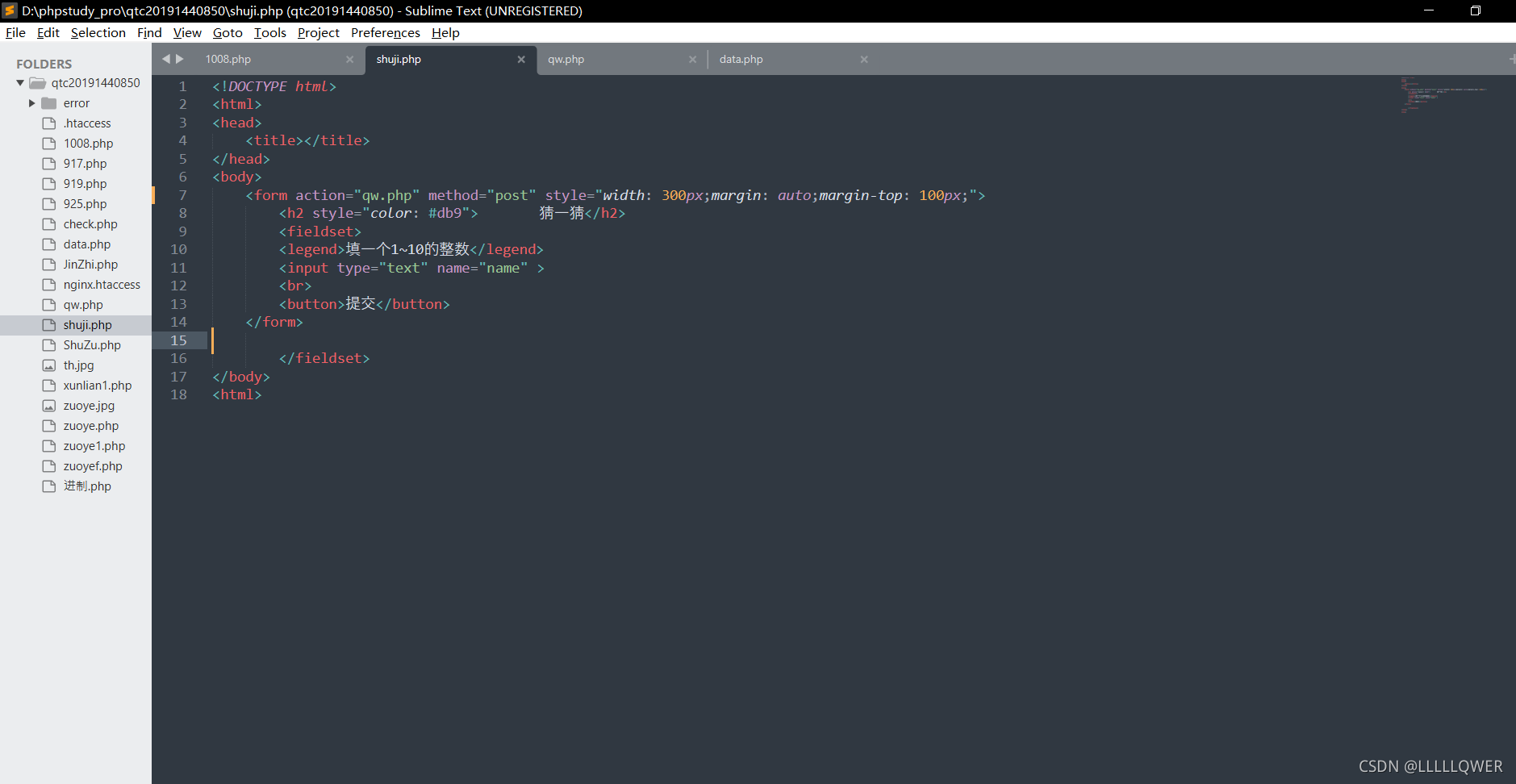1516x784 pixels.
Task: Open the Help menu
Action: [445, 32]
